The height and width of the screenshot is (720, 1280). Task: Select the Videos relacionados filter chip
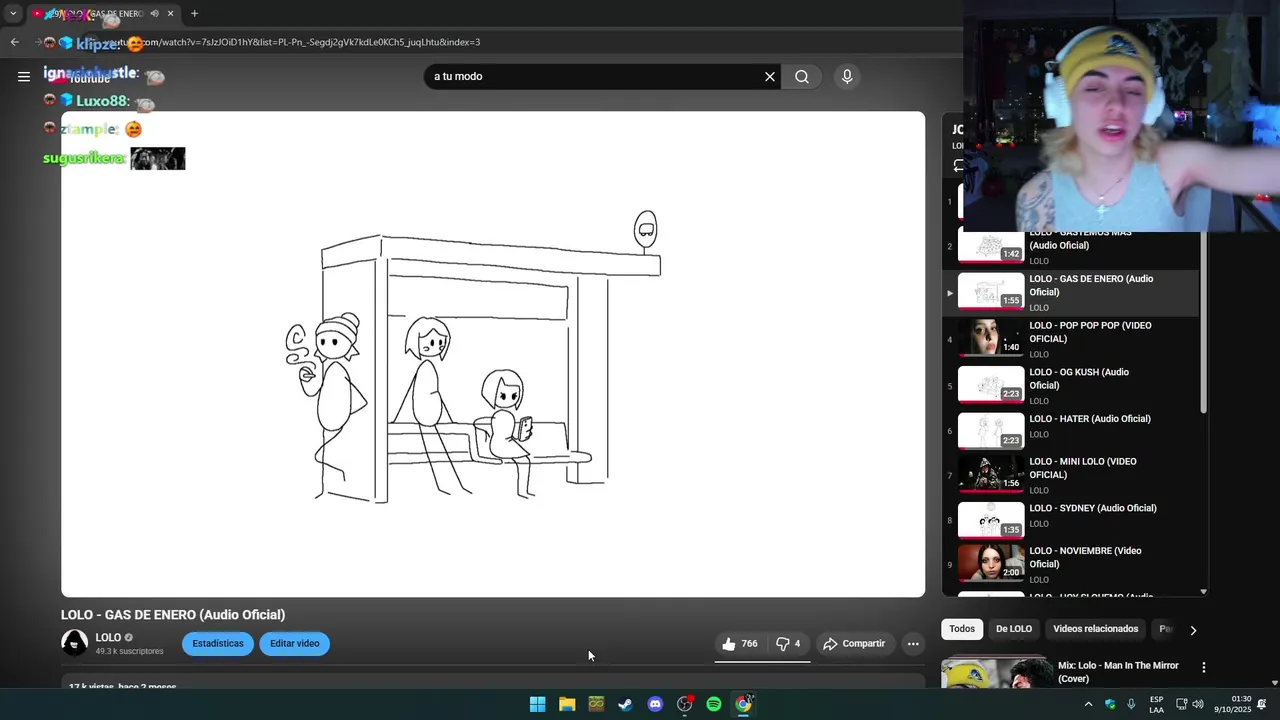point(1095,629)
